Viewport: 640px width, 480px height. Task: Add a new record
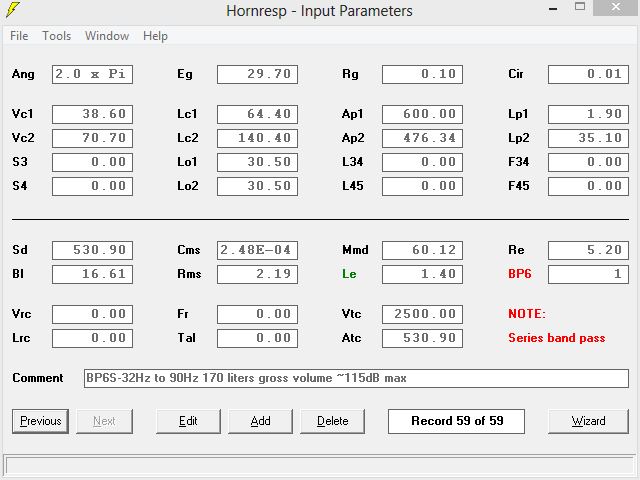pyautogui.click(x=260, y=421)
